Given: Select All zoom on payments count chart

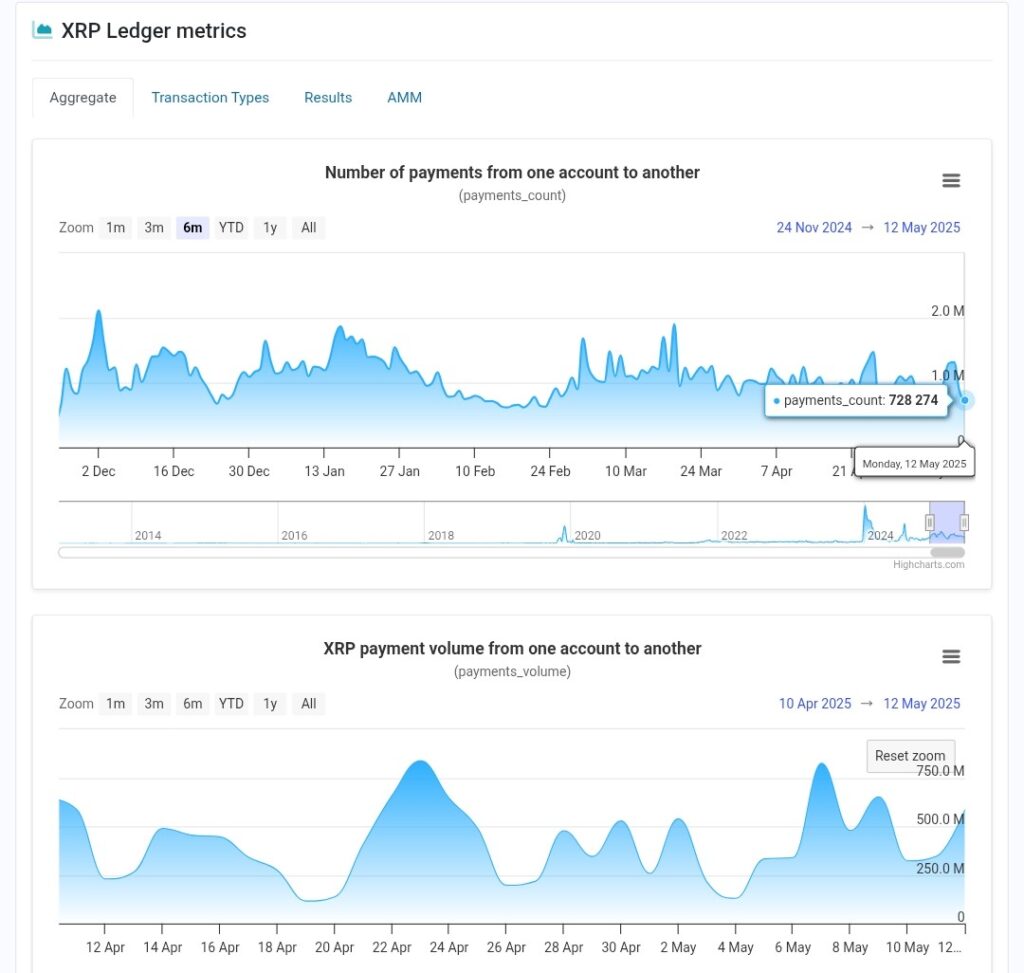Looking at the screenshot, I should [x=308, y=227].
